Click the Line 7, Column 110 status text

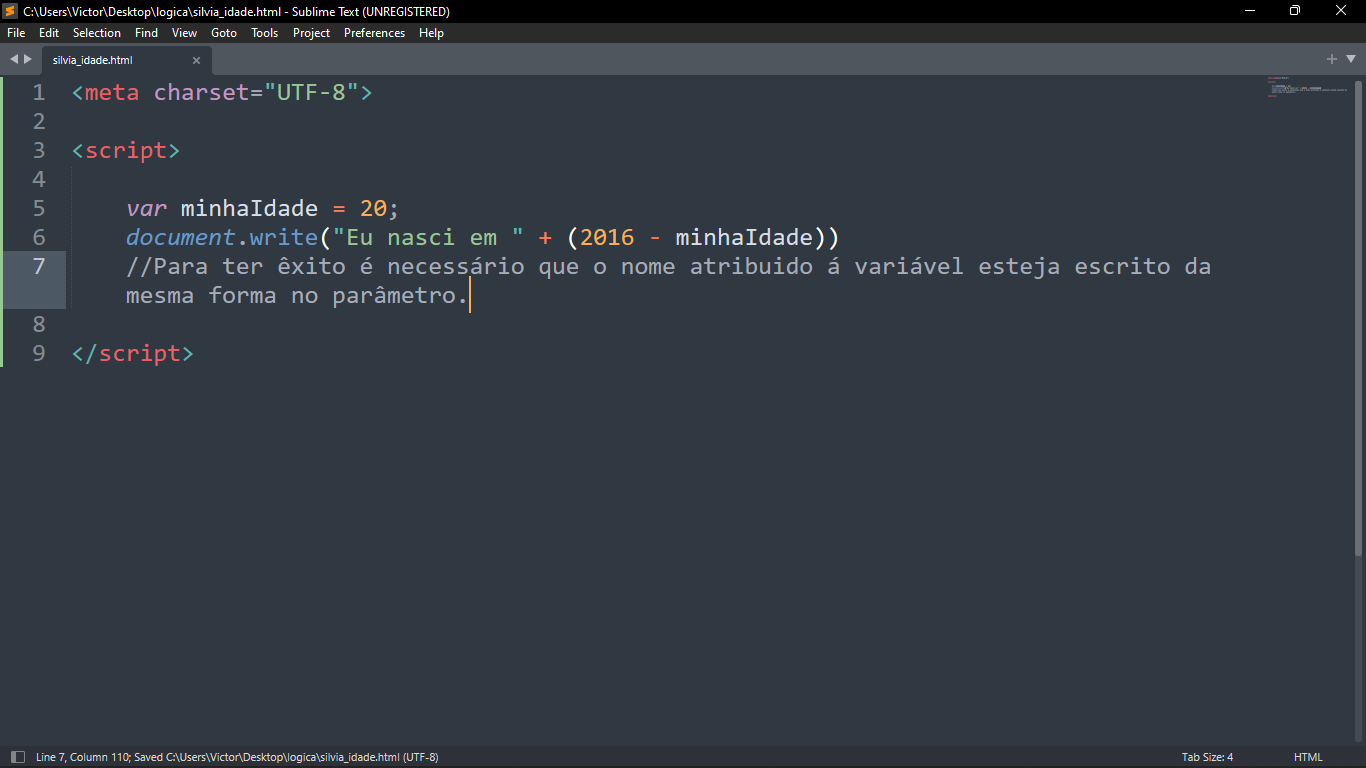pos(83,757)
